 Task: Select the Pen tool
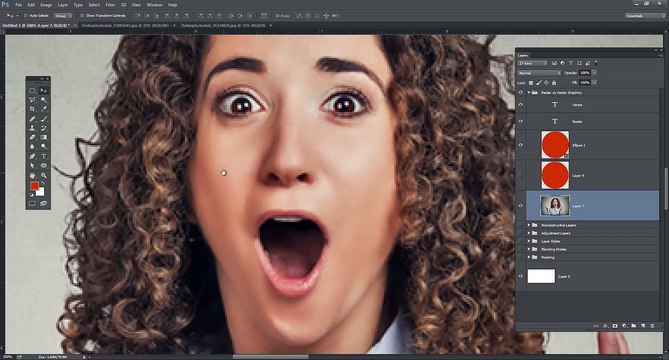tap(32, 157)
